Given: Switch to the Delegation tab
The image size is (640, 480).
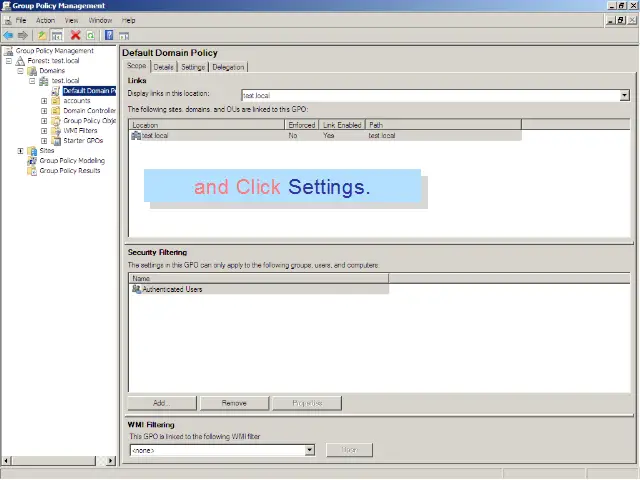Looking at the screenshot, I should point(228,67).
